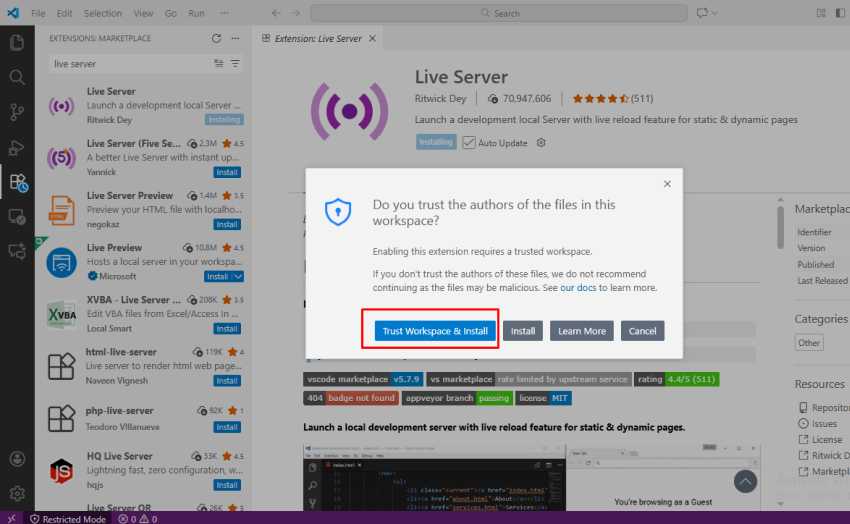The height and width of the screenshot is (524, 850).
Task: Open Accounts icon at sidebar bottom
Action: [x=17, y=459]
